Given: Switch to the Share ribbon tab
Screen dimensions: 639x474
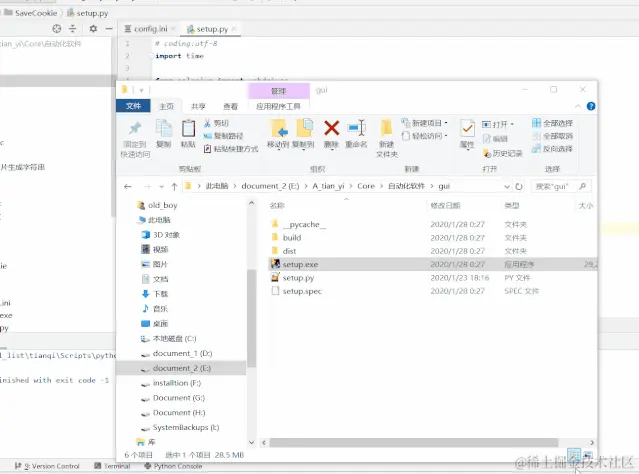Looking at the screenshot, I should pyautogui.click(x=198, y=106).
